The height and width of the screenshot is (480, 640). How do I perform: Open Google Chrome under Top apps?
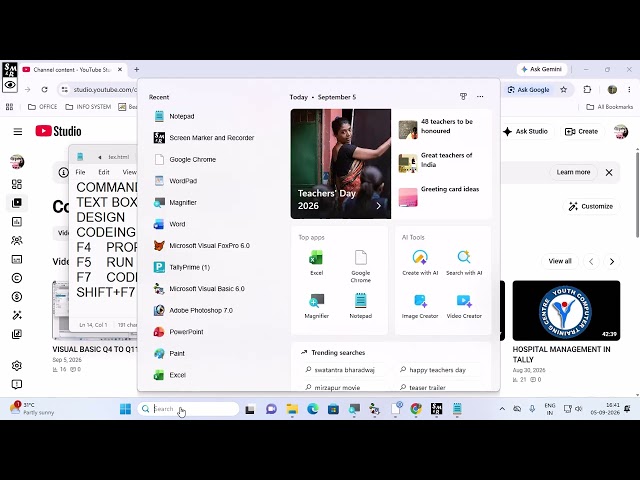click(360, 266)
